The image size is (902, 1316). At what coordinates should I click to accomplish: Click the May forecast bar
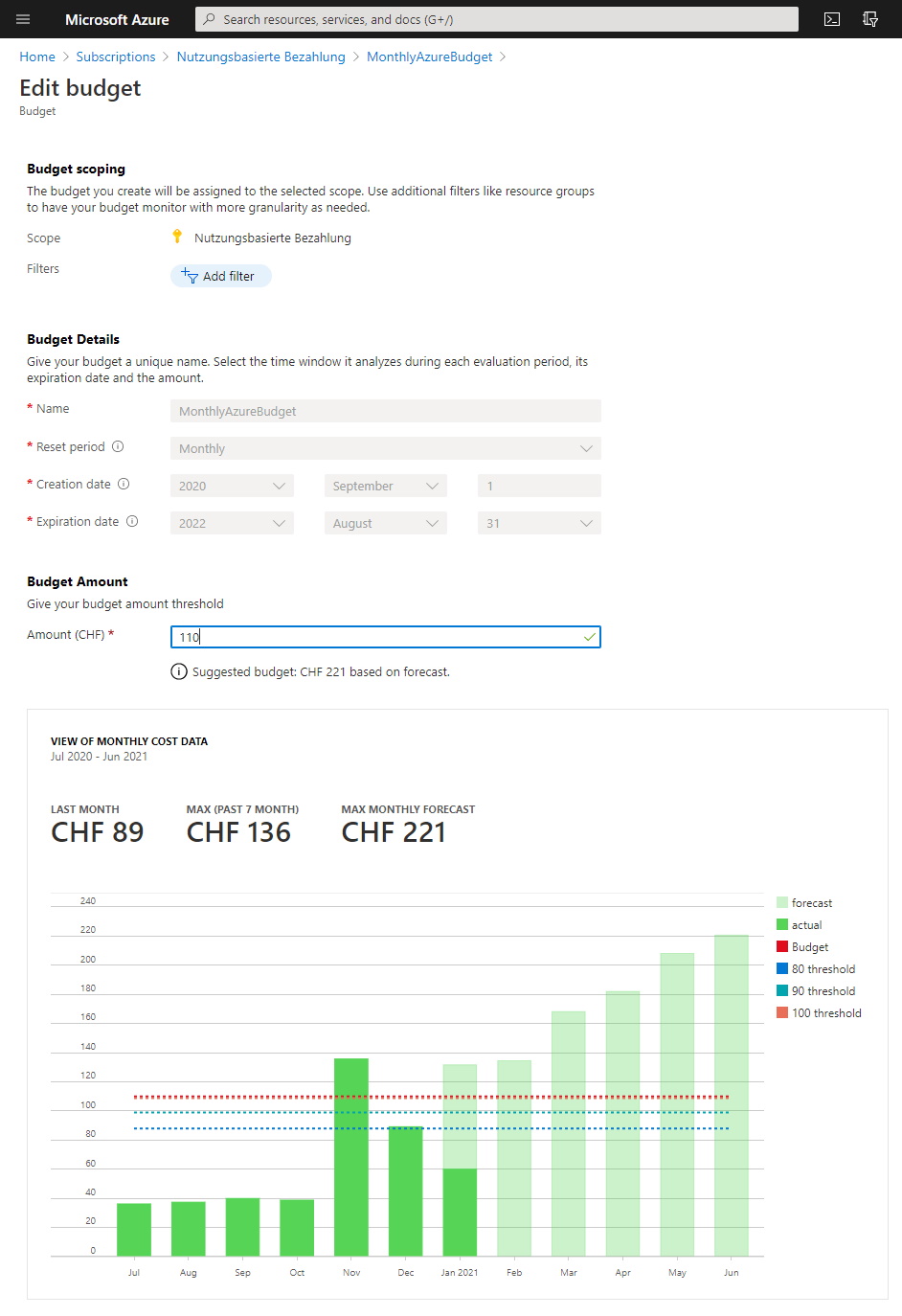677,1104
